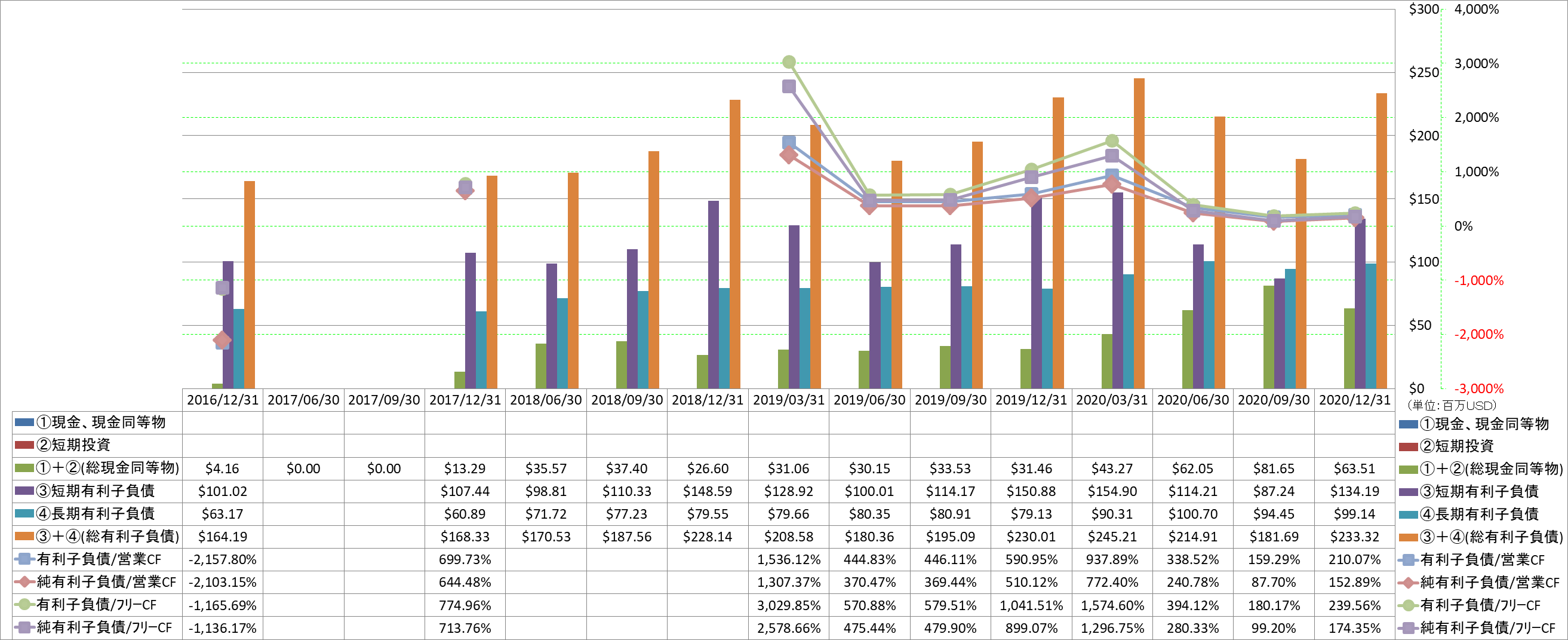Click right legend entry ①+②(総現金同等物)

point(1481,469)
